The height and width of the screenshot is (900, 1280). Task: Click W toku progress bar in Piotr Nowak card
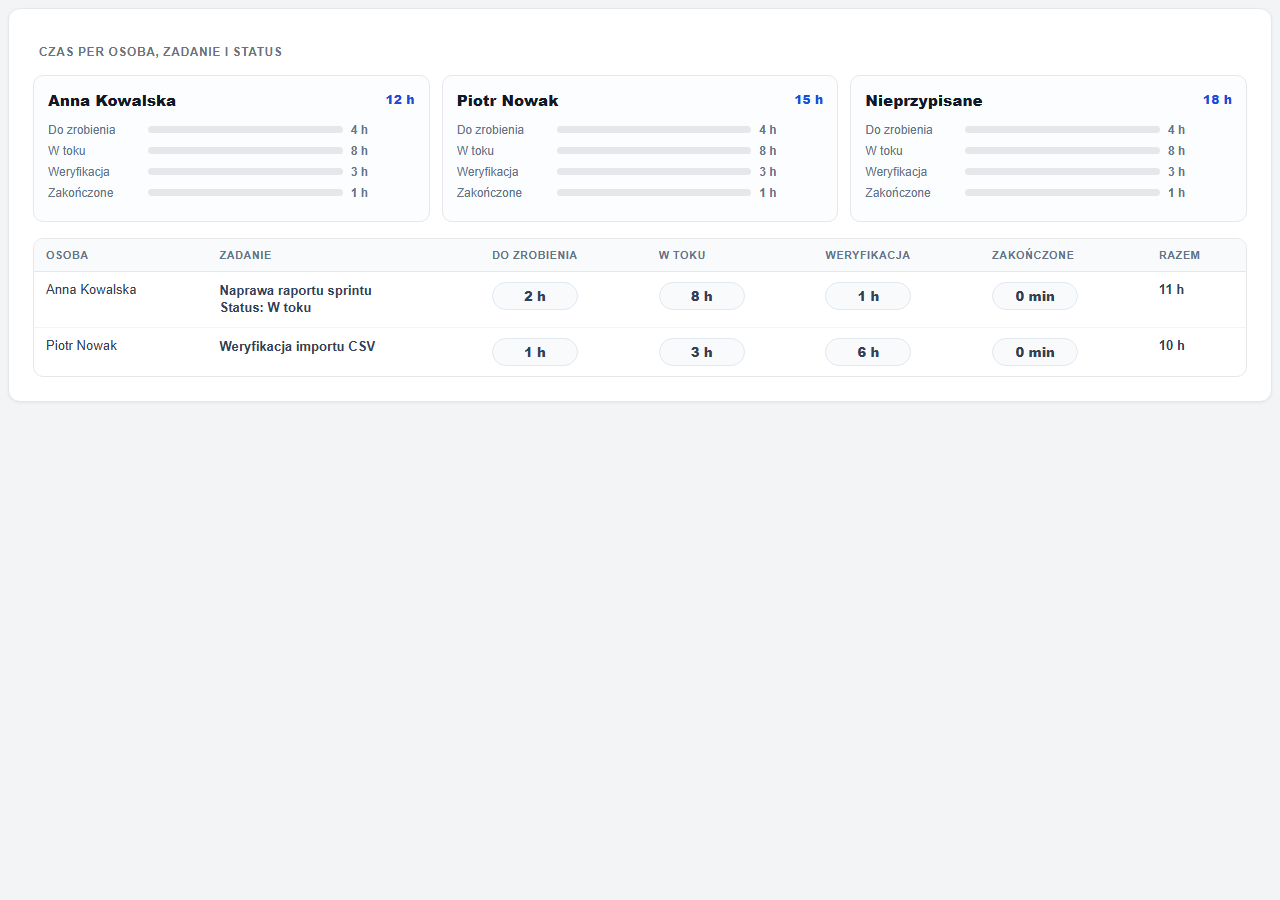click(x=654, y=151)
